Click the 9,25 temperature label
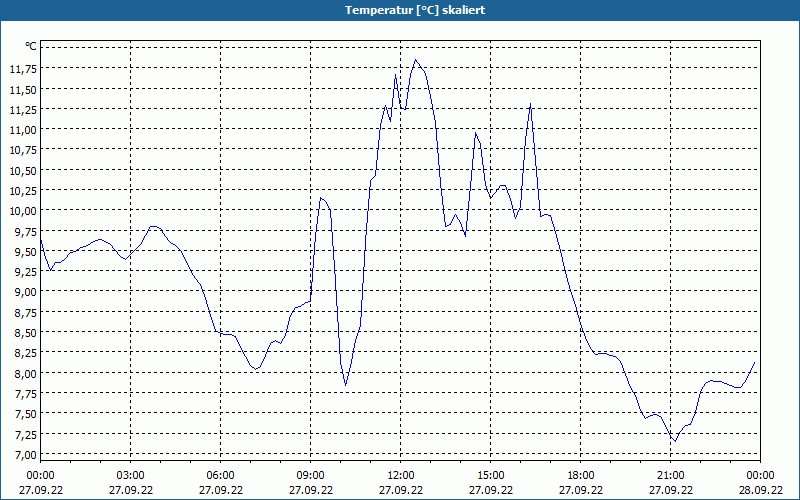Screen dimensions: 800x500 (x=25, y=271)
